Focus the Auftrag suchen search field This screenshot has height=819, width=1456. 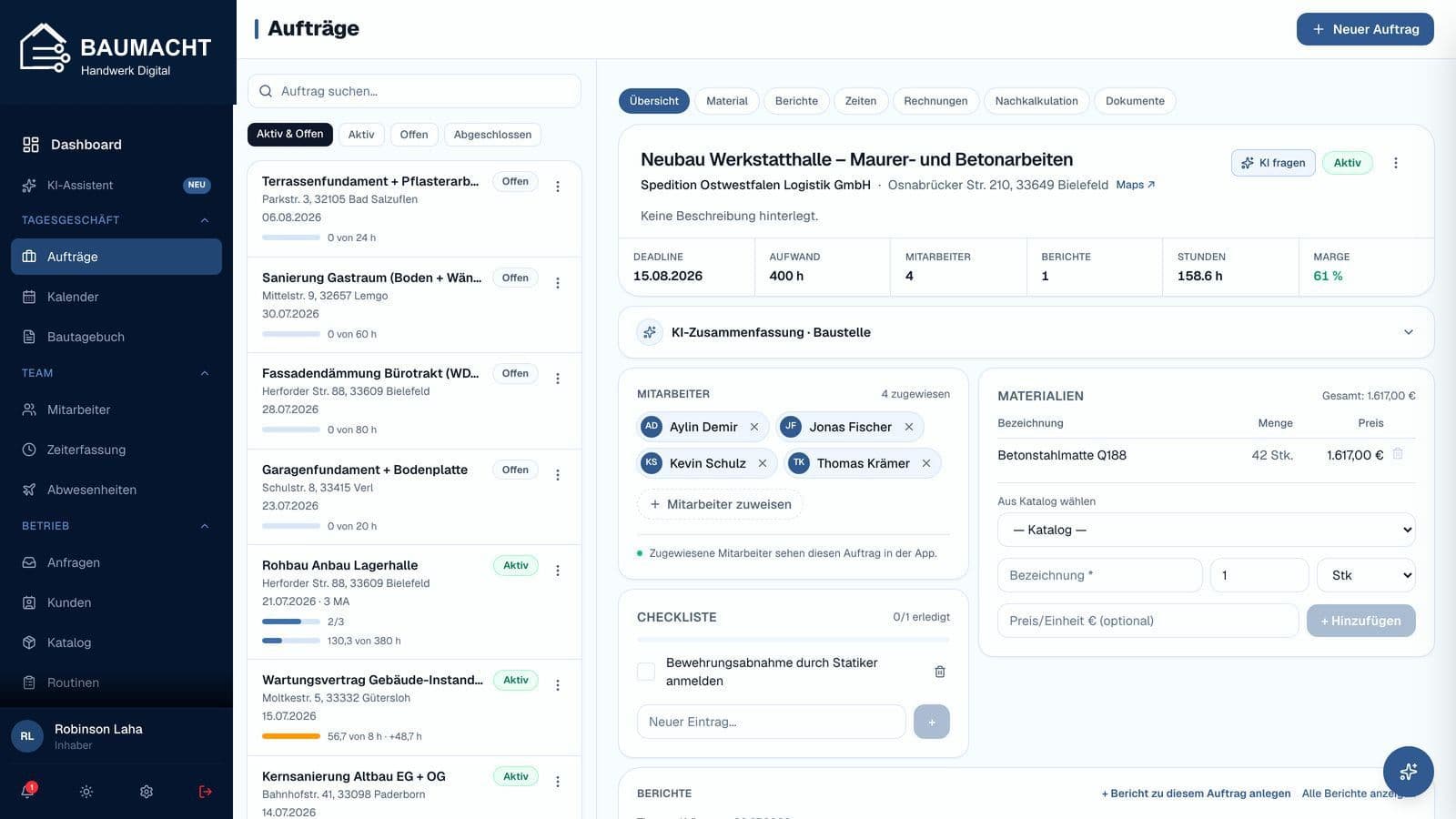(414, 91)
